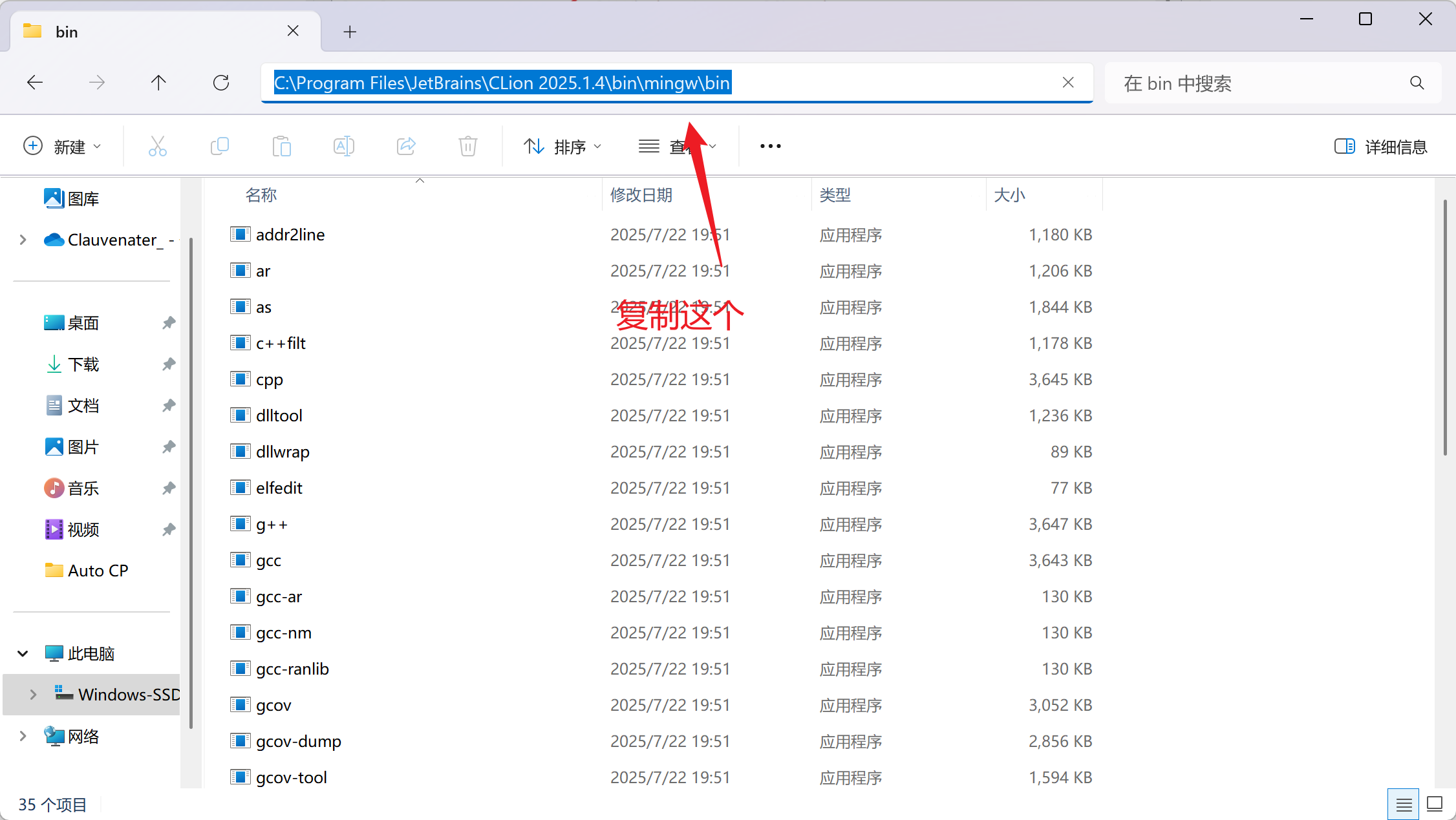Refresh the current folder view
The width and height of the screenshot is (1456, 820).
click(x=221, y=83)
